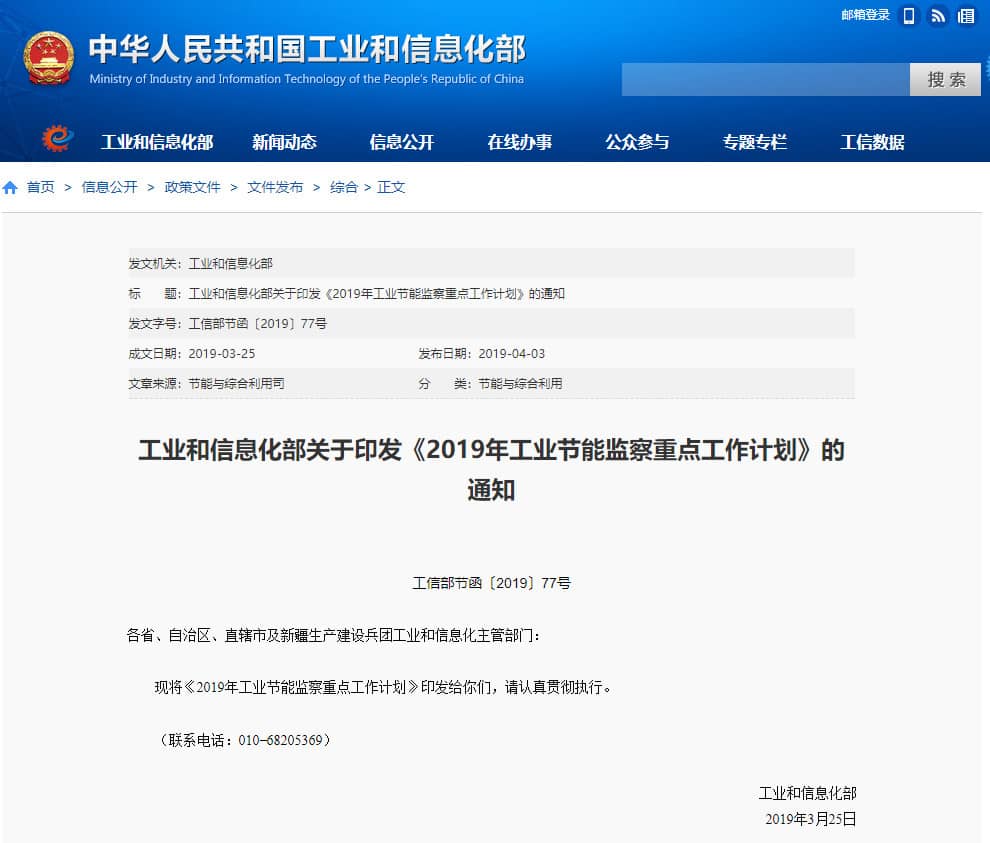Open the 信息公开 navigation tab
The image size is (990, 843).
click(402, 142)
